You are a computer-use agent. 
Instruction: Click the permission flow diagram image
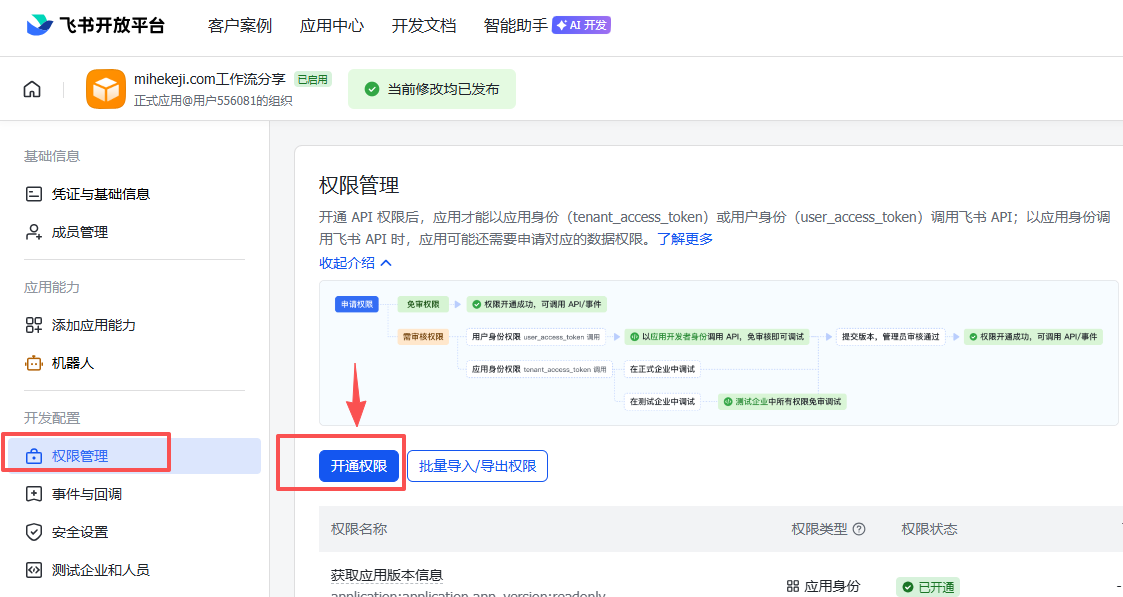point(718,353)
